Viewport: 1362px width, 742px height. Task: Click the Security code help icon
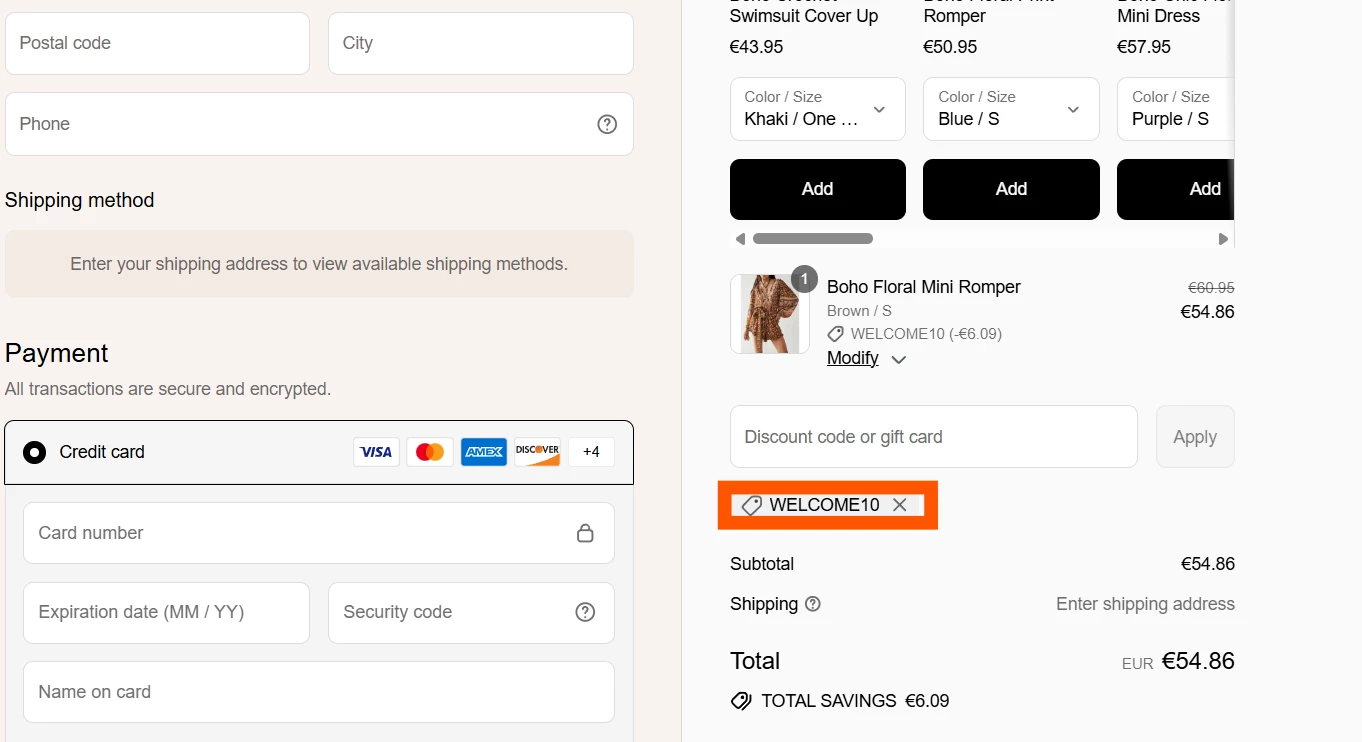tap(585, 612)
